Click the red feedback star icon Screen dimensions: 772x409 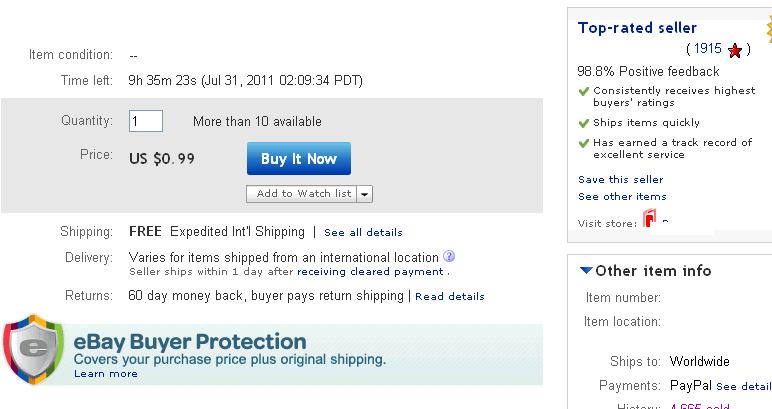[x=735, y=50]
